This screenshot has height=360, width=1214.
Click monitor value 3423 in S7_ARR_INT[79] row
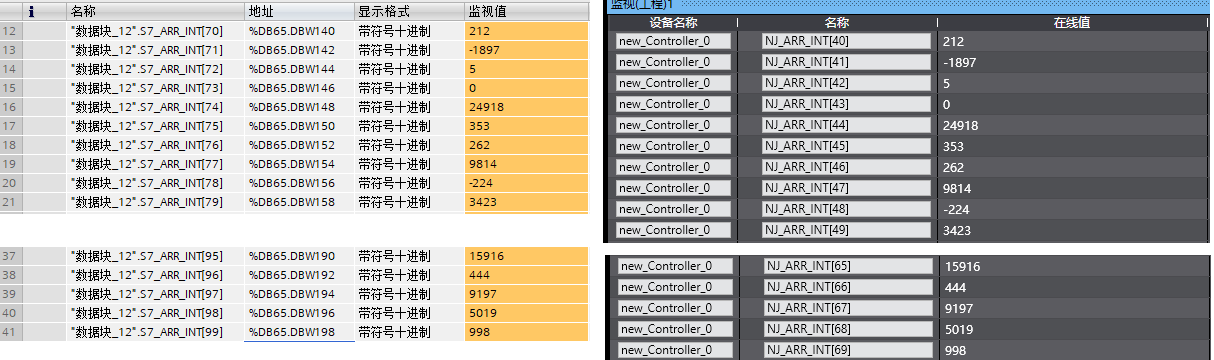527,202
